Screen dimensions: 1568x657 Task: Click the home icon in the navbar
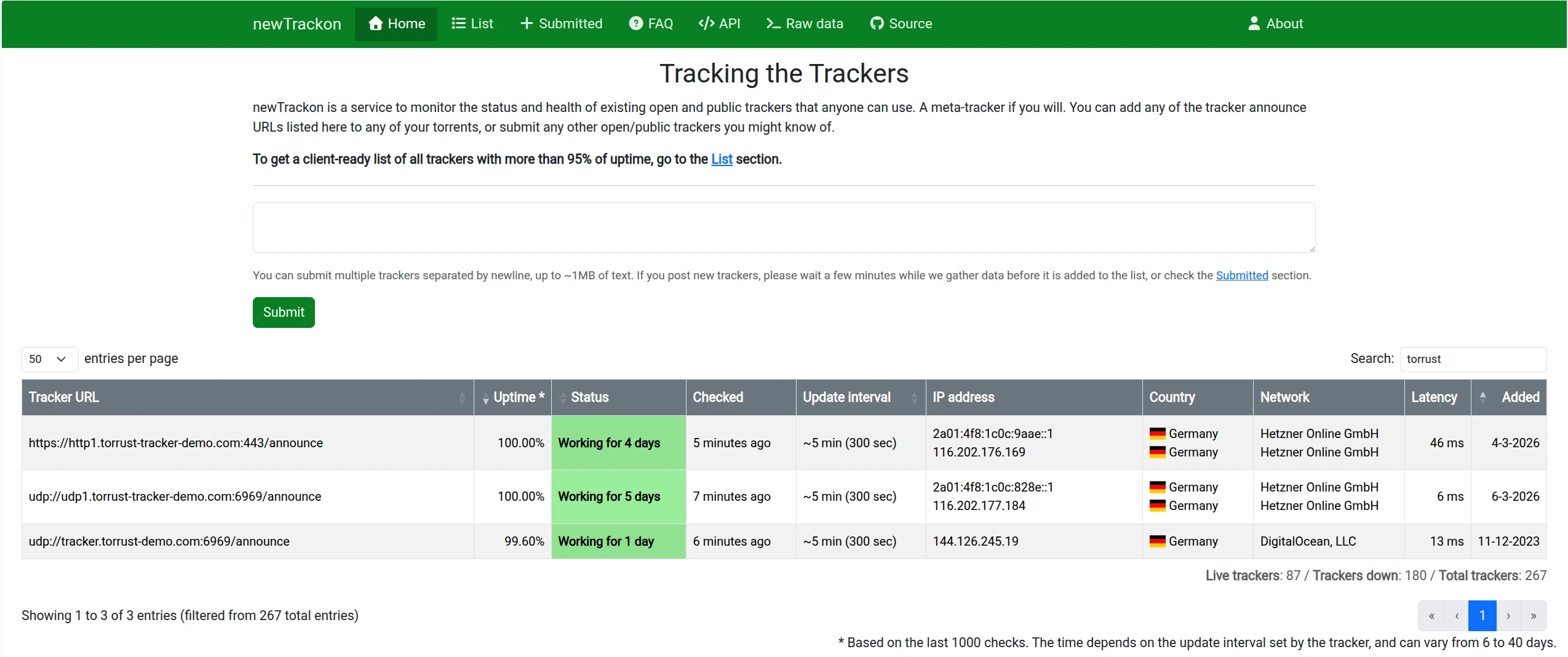click(x=376, y=23)
